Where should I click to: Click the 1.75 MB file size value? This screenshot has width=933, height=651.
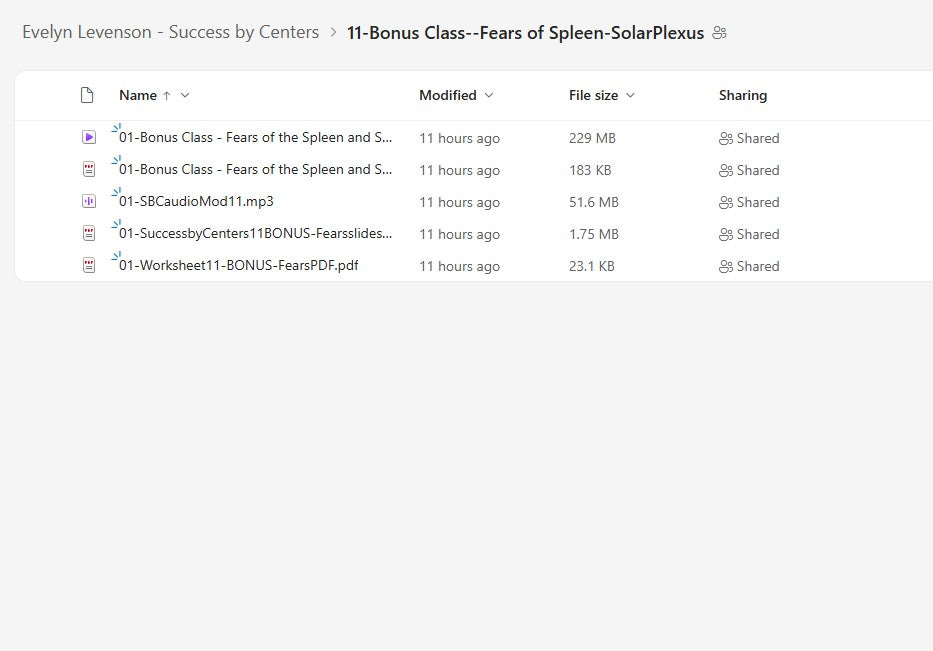click(x=594, y=235)
